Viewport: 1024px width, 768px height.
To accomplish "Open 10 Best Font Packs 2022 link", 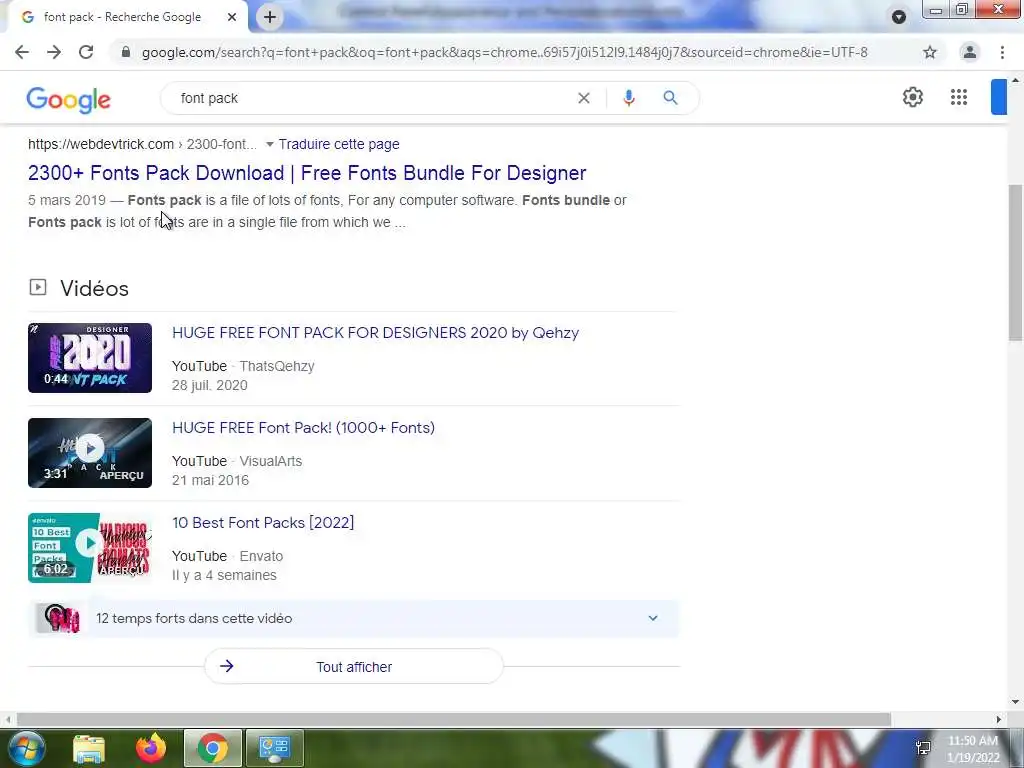I will (263, 522).
